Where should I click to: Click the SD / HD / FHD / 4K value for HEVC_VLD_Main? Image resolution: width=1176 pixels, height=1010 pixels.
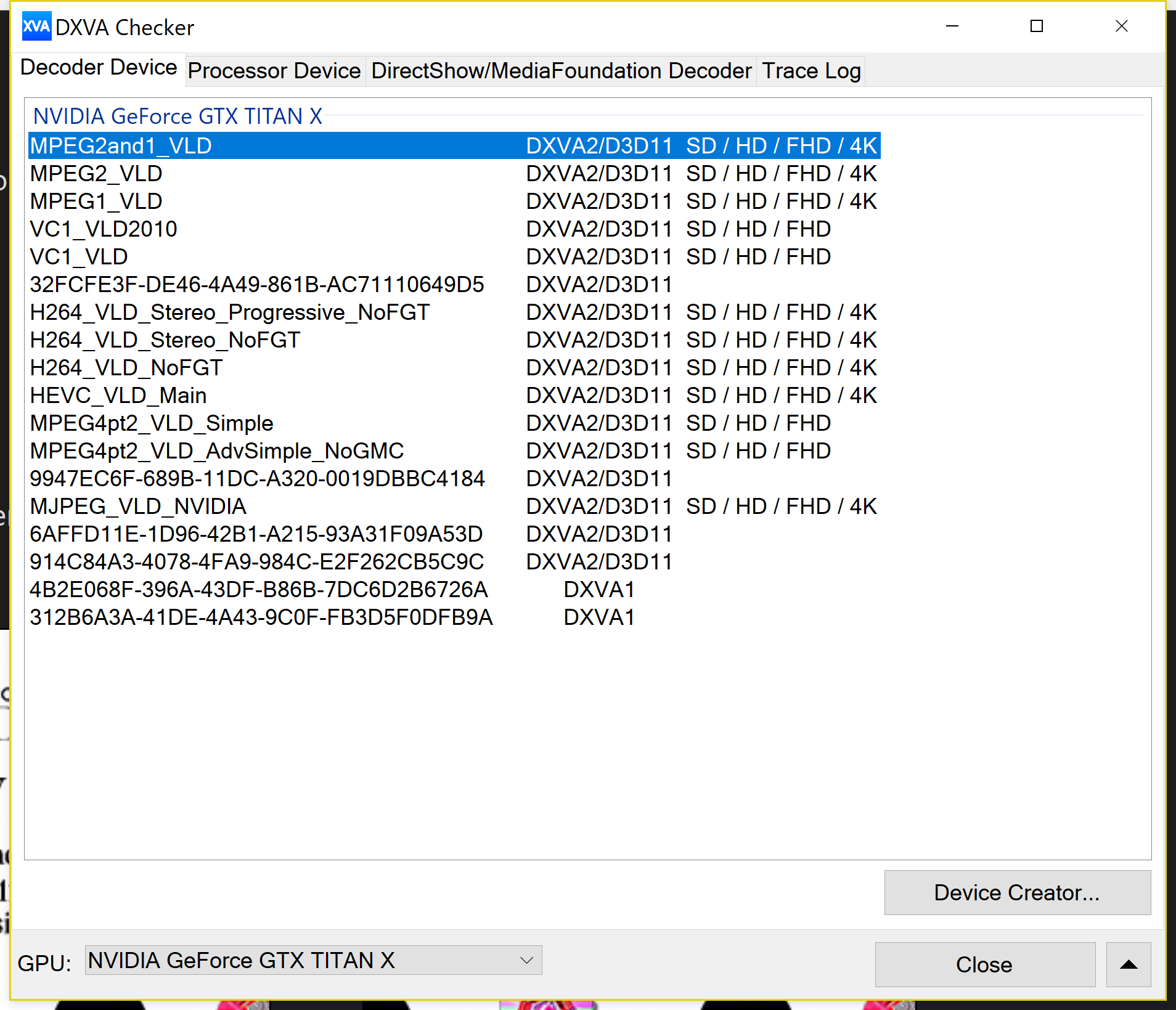pos(782,396)
